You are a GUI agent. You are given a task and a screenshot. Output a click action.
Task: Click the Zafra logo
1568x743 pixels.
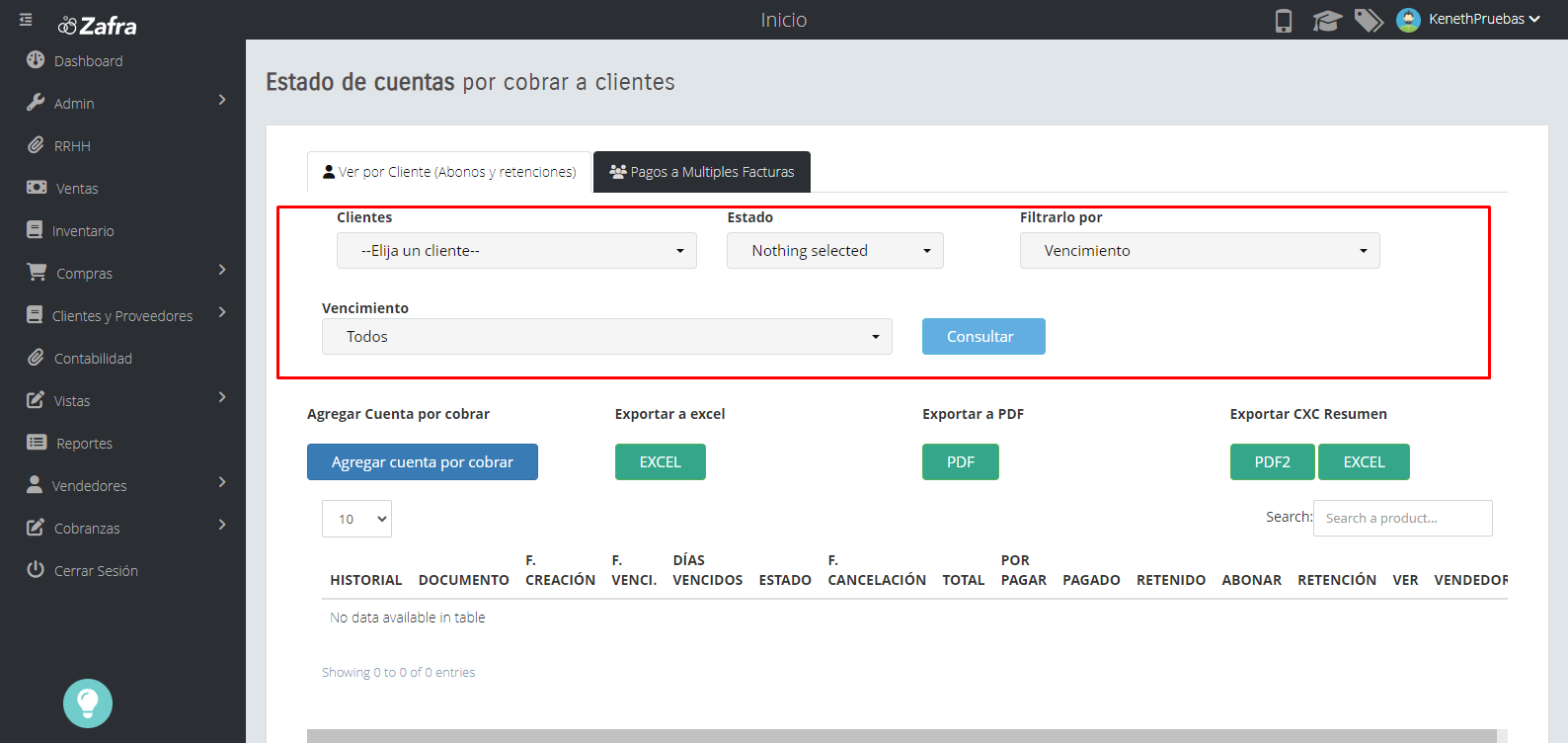pos(98,26)
